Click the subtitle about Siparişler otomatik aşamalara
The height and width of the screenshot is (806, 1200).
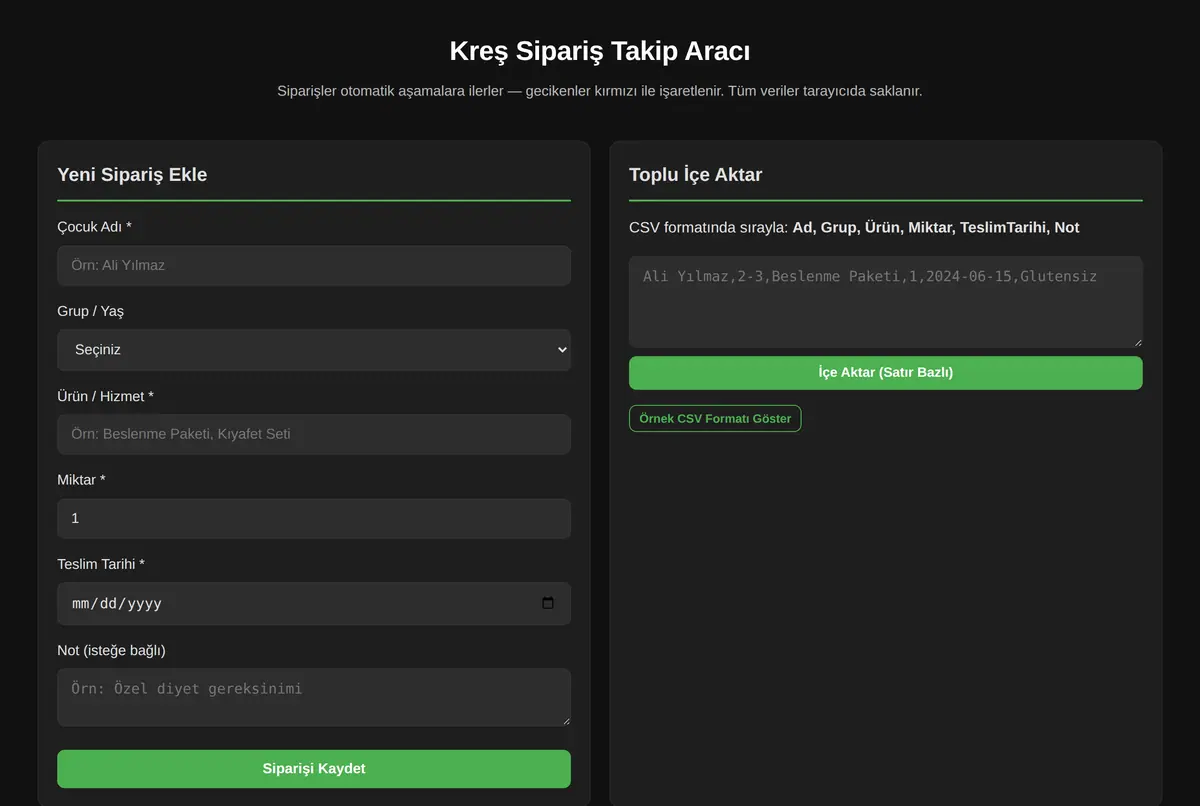pos(600,91)
